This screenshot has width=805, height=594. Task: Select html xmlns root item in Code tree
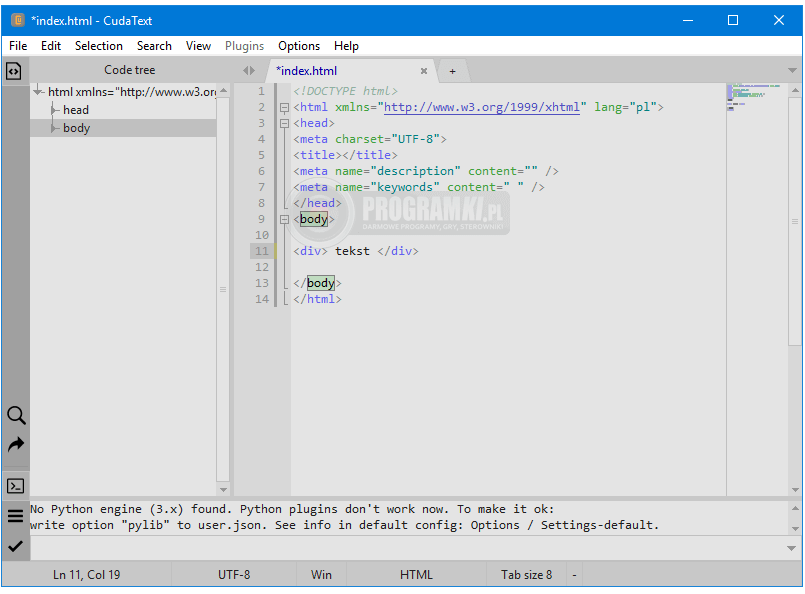pos(132,92)
